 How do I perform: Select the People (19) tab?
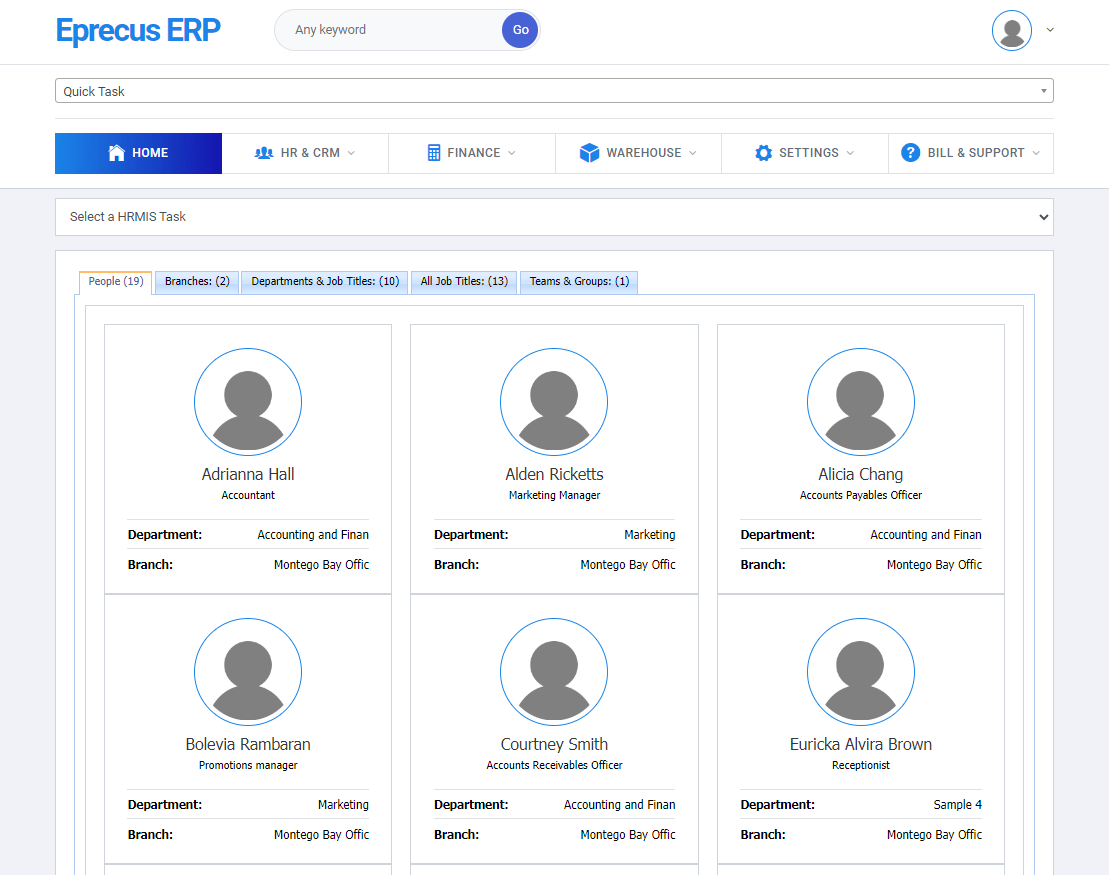point(116,282)
